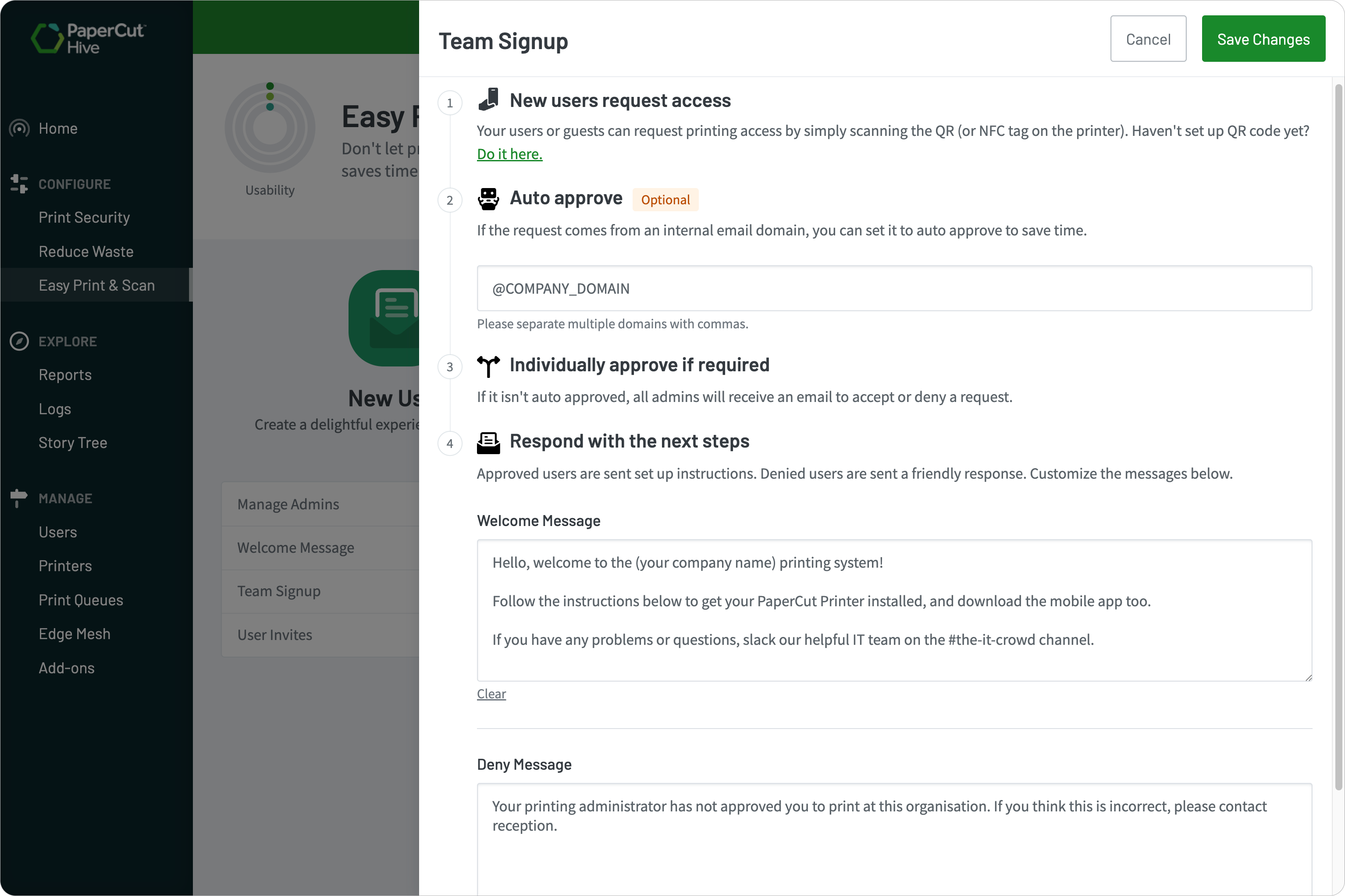Open Reports under Explore
This screenshot has height=896, width=1345.
tap(64, 375)
